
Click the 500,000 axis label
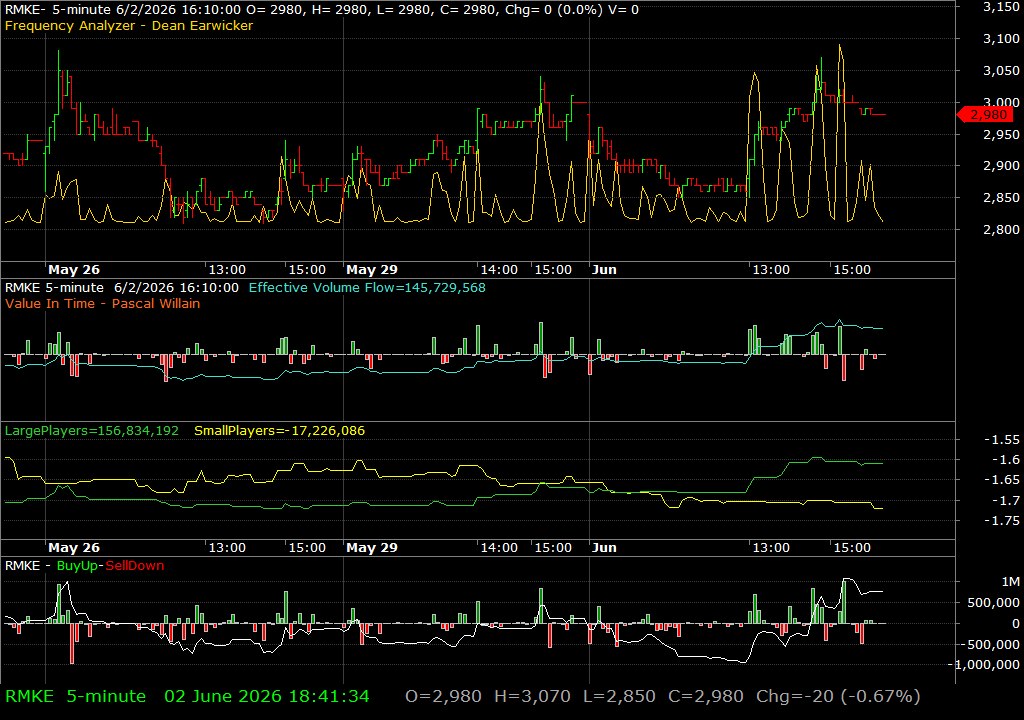(993, 602)
